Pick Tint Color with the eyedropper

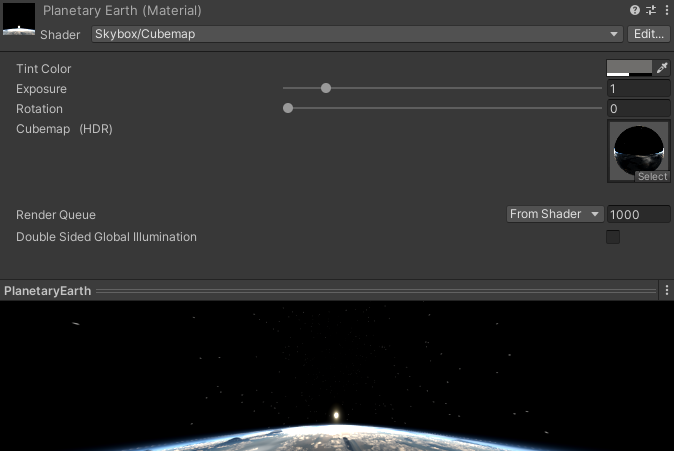point(661,68)
